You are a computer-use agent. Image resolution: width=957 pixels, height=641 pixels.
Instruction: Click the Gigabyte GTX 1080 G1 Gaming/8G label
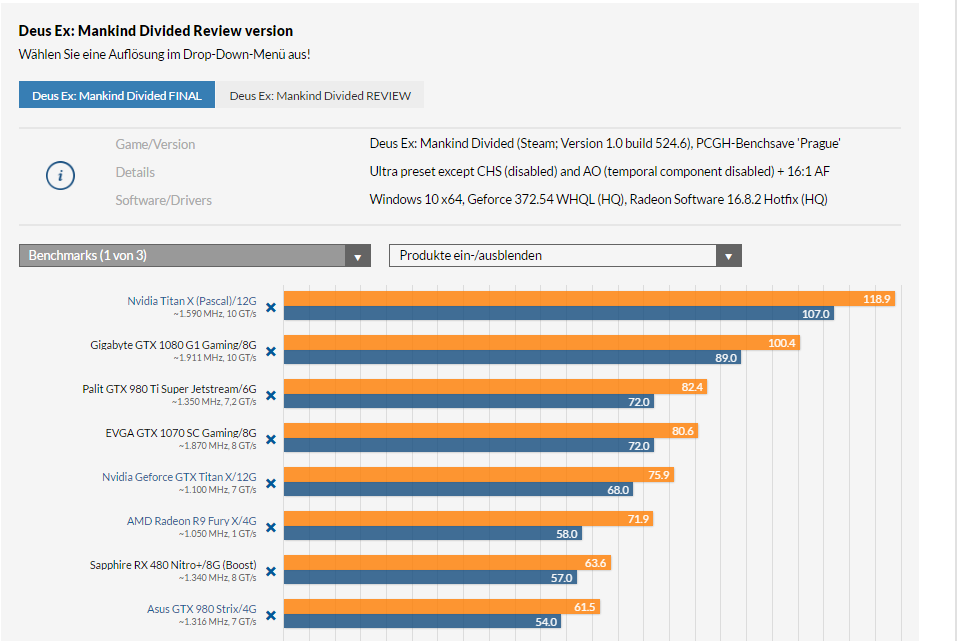[173, 345]
